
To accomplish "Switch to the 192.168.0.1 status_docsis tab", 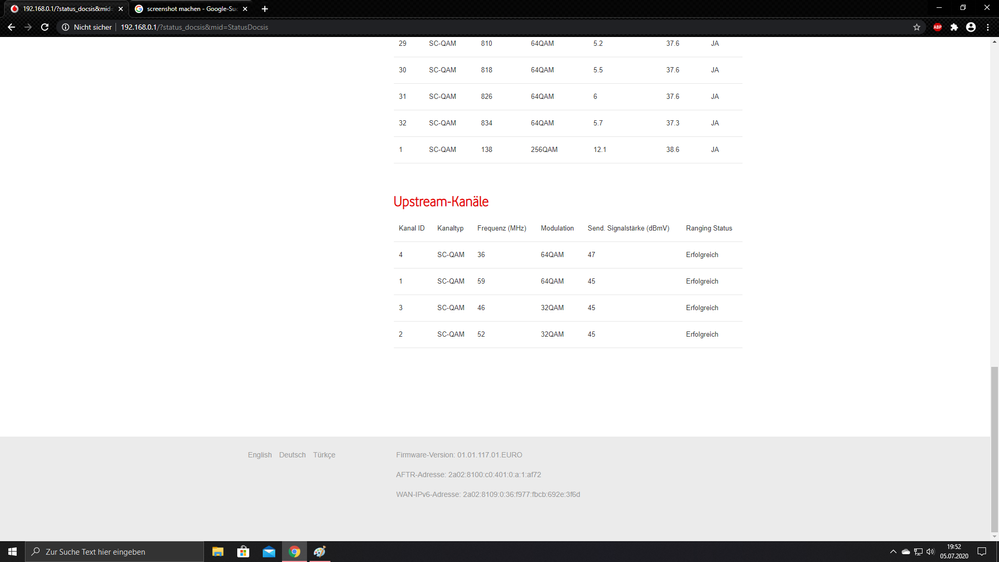I will tap(65, 9).
